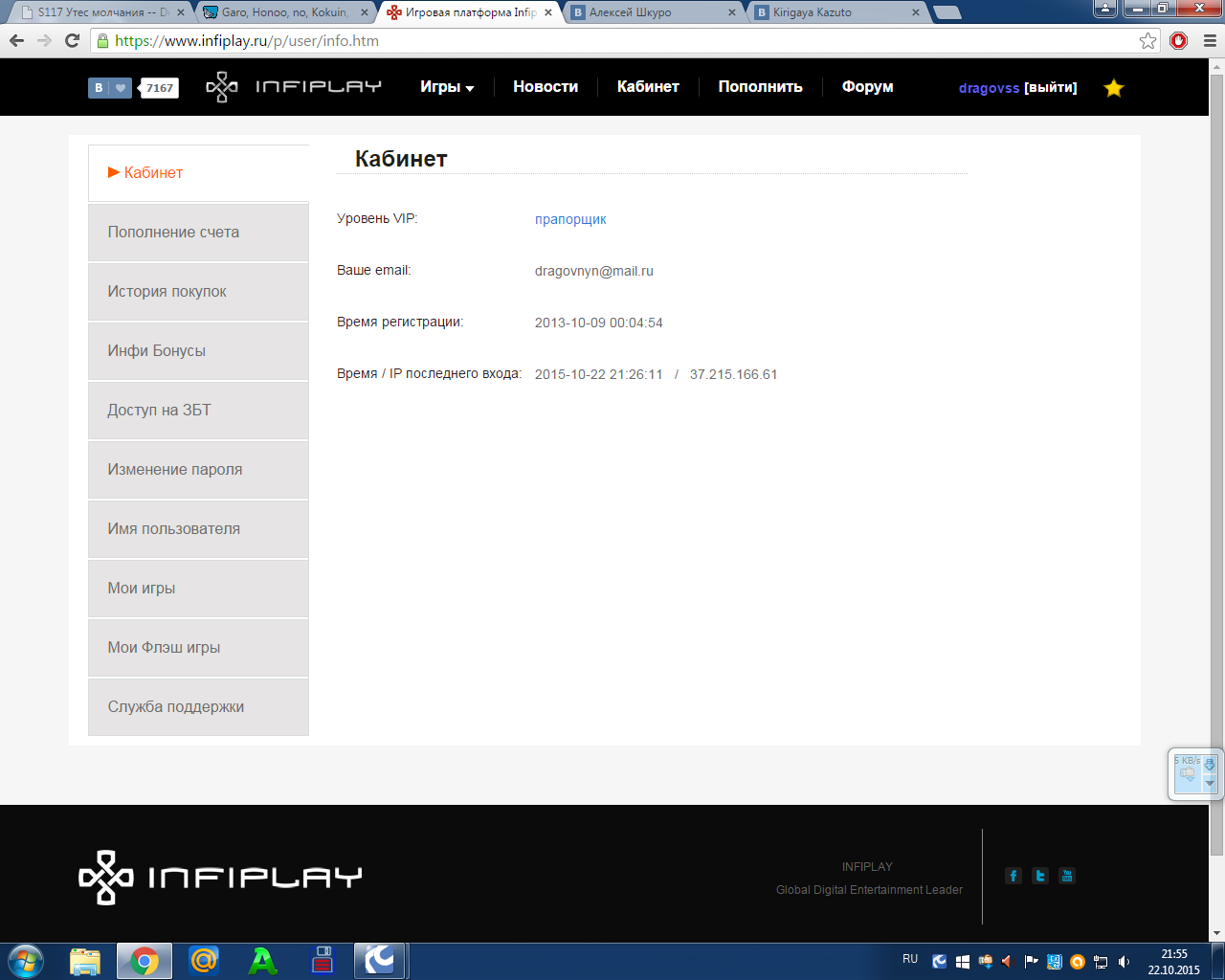Click the Chrome taskbar icon
The width and height of the screenshot is (1225, 980).
[145, 961]
